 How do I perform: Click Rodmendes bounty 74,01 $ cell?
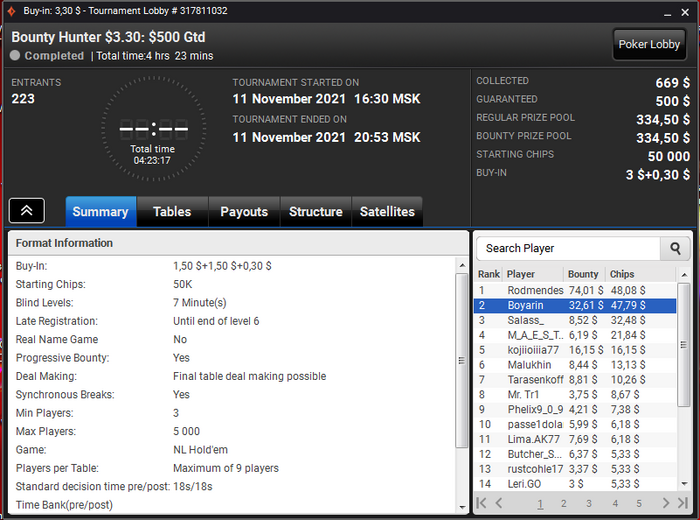(586, 291)
